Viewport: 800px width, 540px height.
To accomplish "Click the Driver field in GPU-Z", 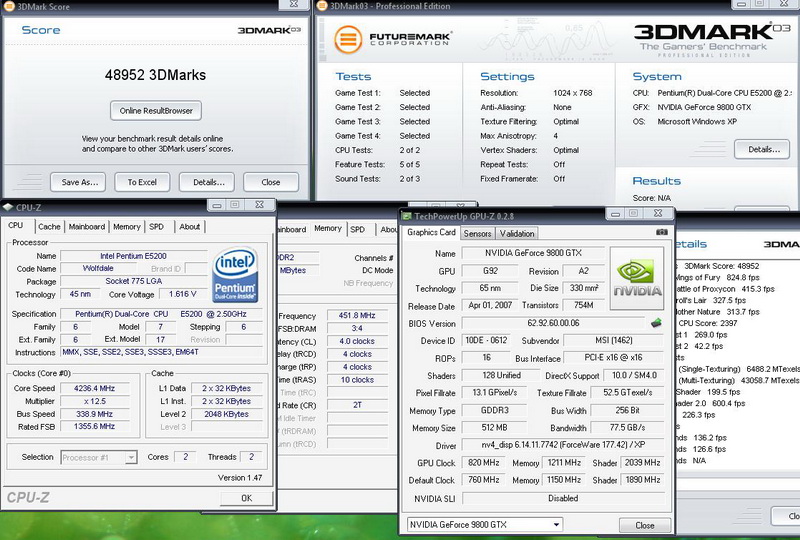I will tap(563, 445).
